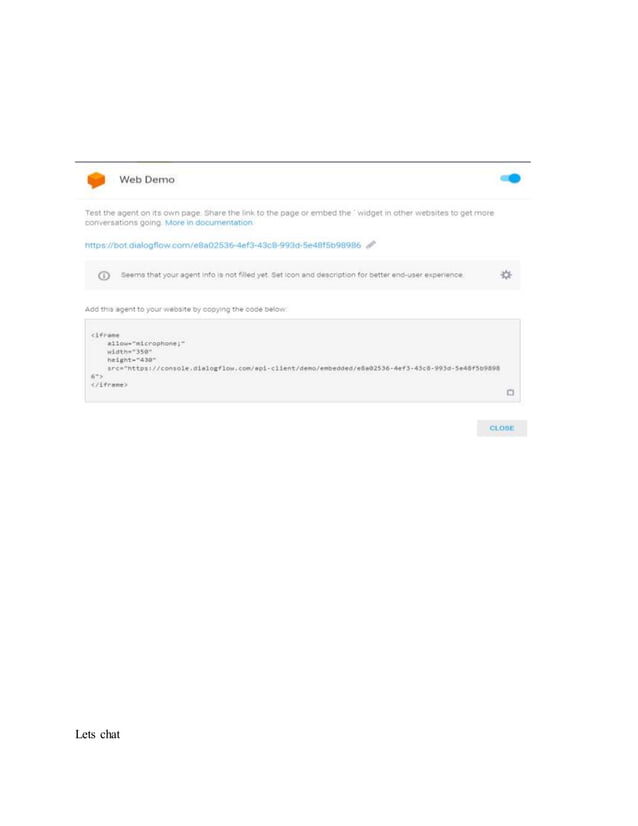Click the height="430" line in the code
This screenshot has width=638, height=826.
click(x=131, y=360)
